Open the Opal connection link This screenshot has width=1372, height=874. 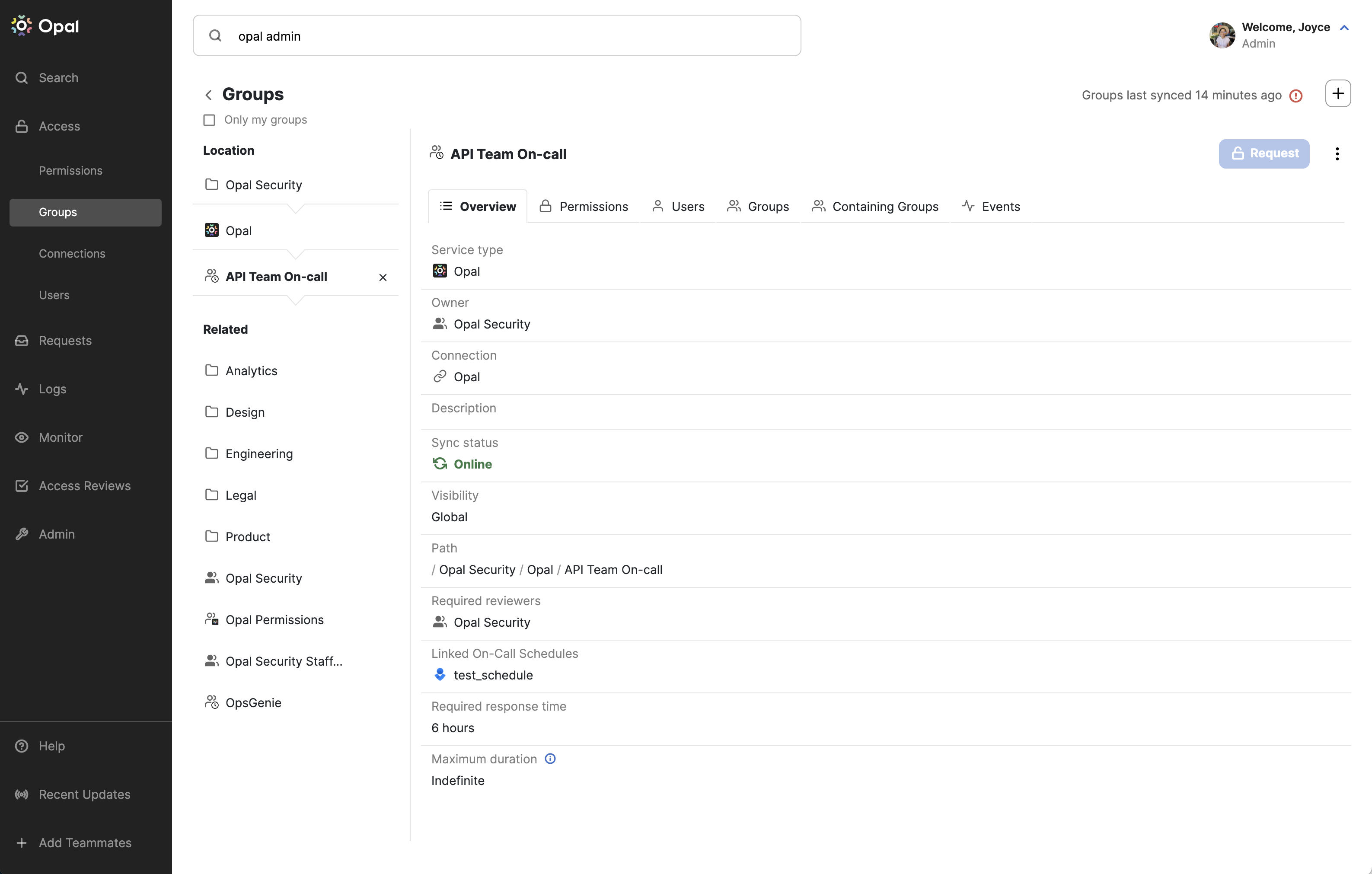point(467,376)
